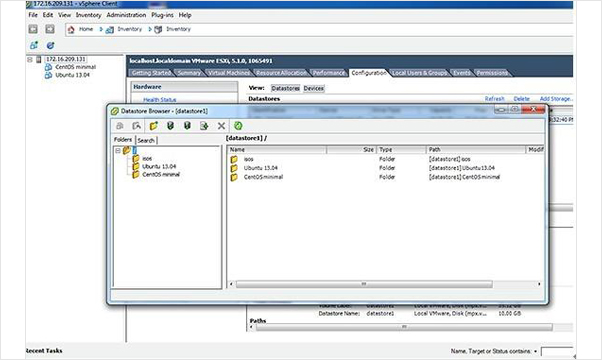The height and width of the screenshot is (360, 602).
Task: Select CentOS minimal folder in Datastore Browser tree
Action: coord(160,175)
